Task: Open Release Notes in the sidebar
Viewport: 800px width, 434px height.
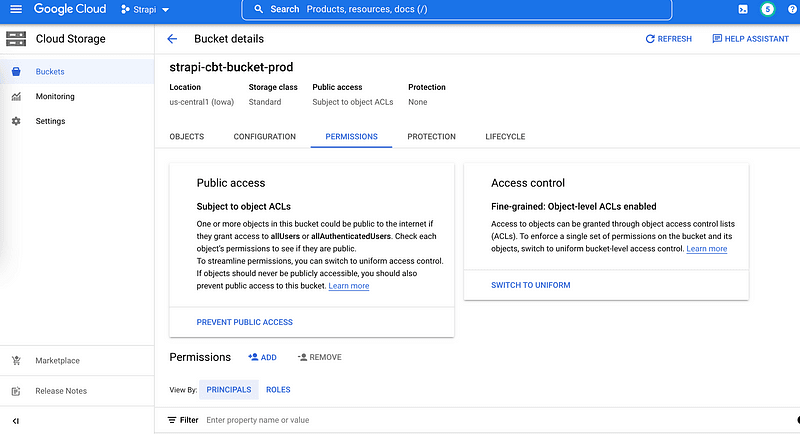Action: coord(77,391)
